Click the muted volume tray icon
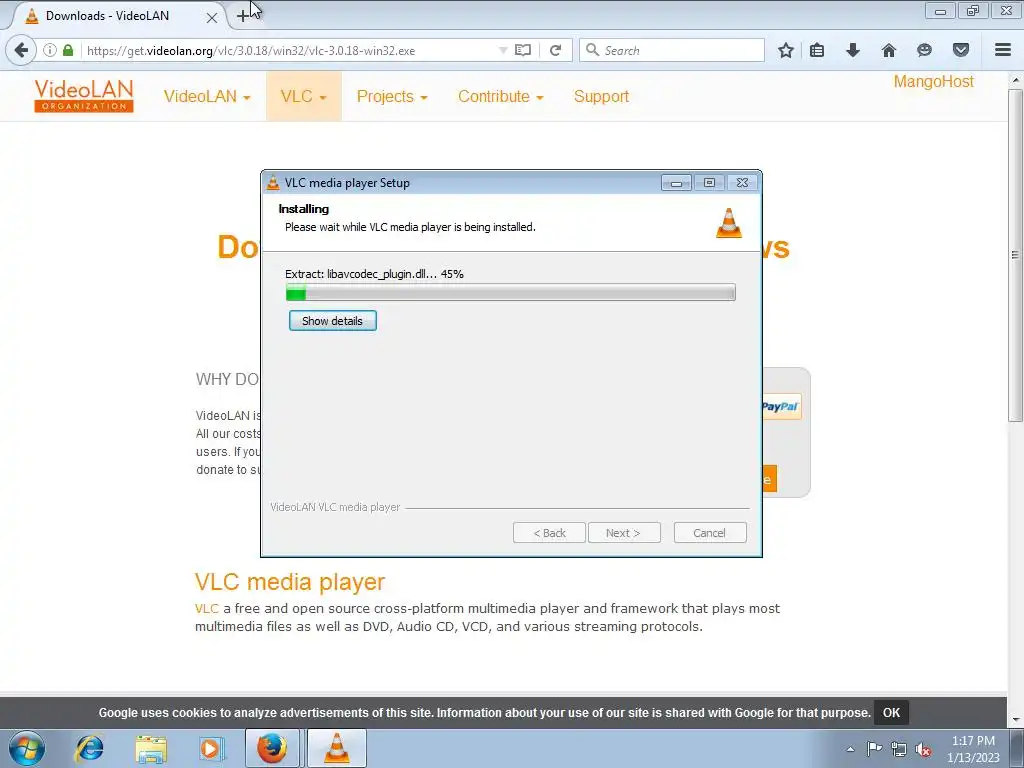1024x768 pixels. pyautogui.click(x=923, y=749)
